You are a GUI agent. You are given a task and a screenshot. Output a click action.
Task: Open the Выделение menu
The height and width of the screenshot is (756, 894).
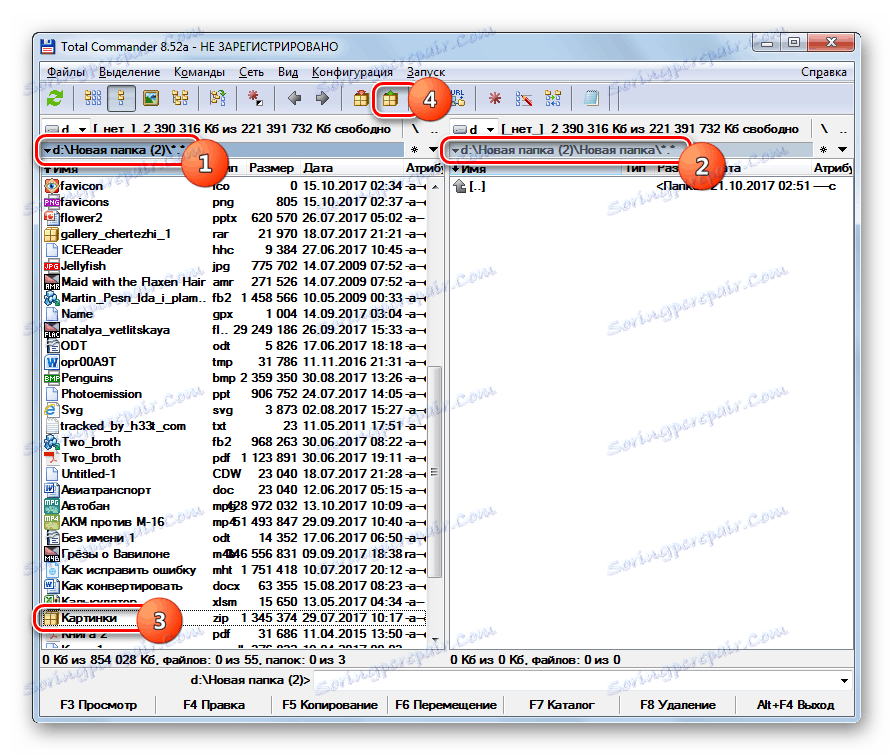click(129, 72)
